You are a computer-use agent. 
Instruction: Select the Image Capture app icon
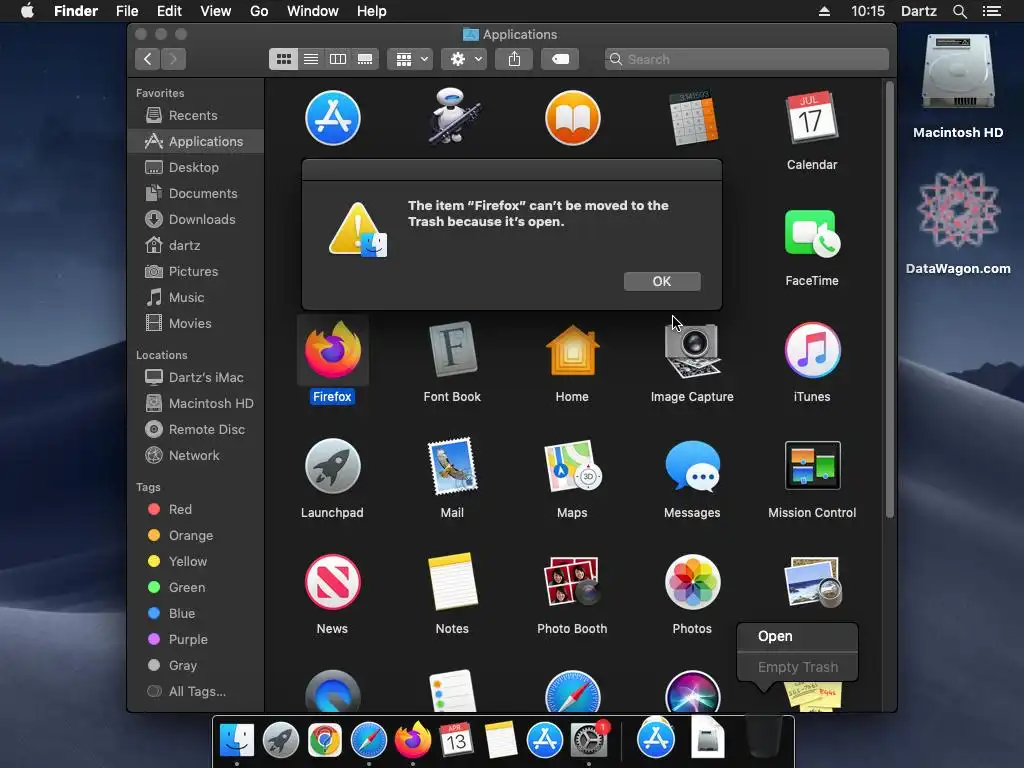(x=692, y=350)
